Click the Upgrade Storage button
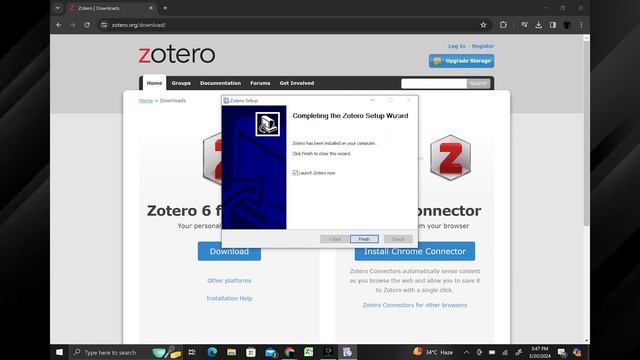 click(462, 61)
